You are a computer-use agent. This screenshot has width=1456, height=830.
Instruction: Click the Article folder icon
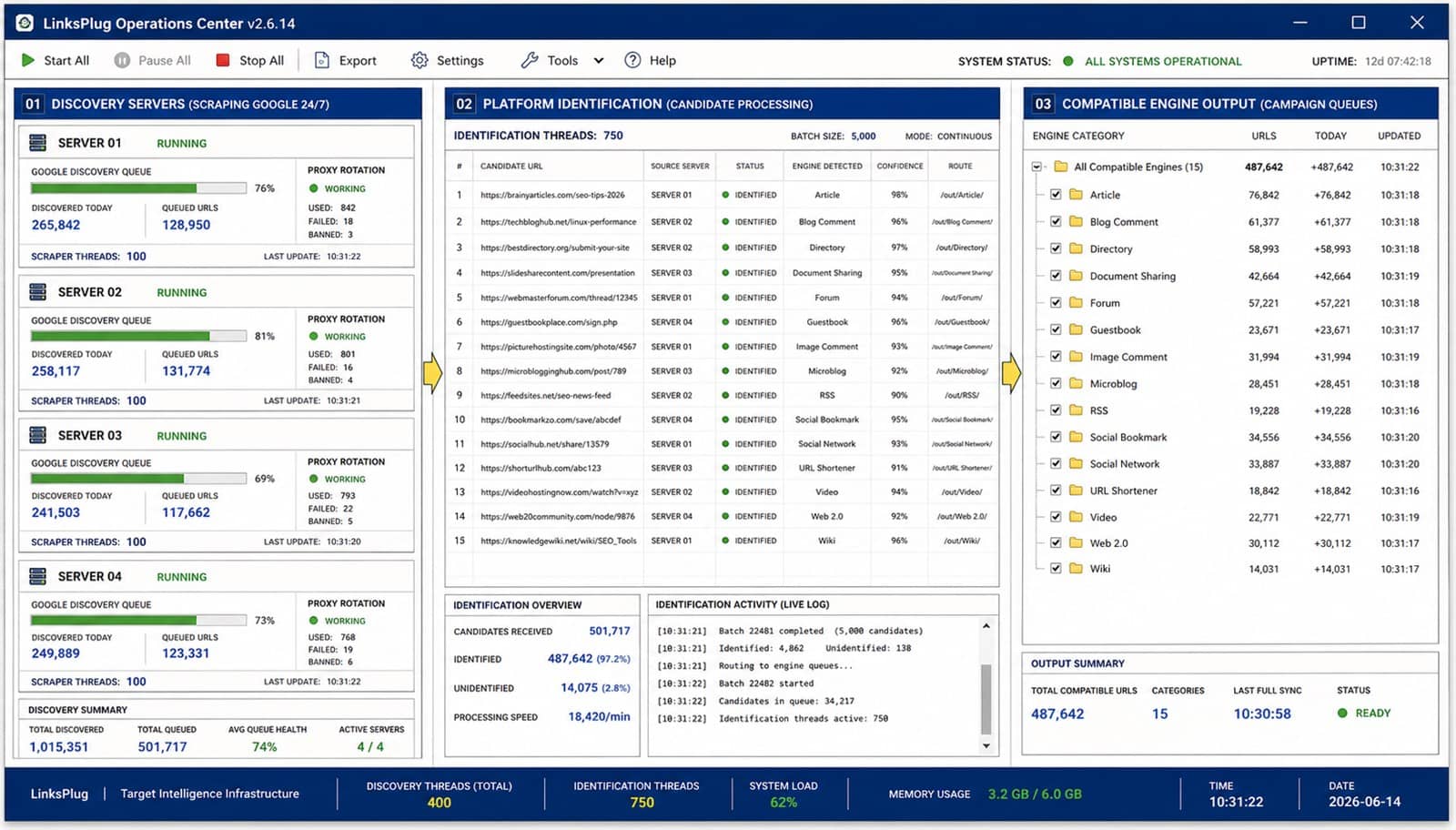(1077, 195)
